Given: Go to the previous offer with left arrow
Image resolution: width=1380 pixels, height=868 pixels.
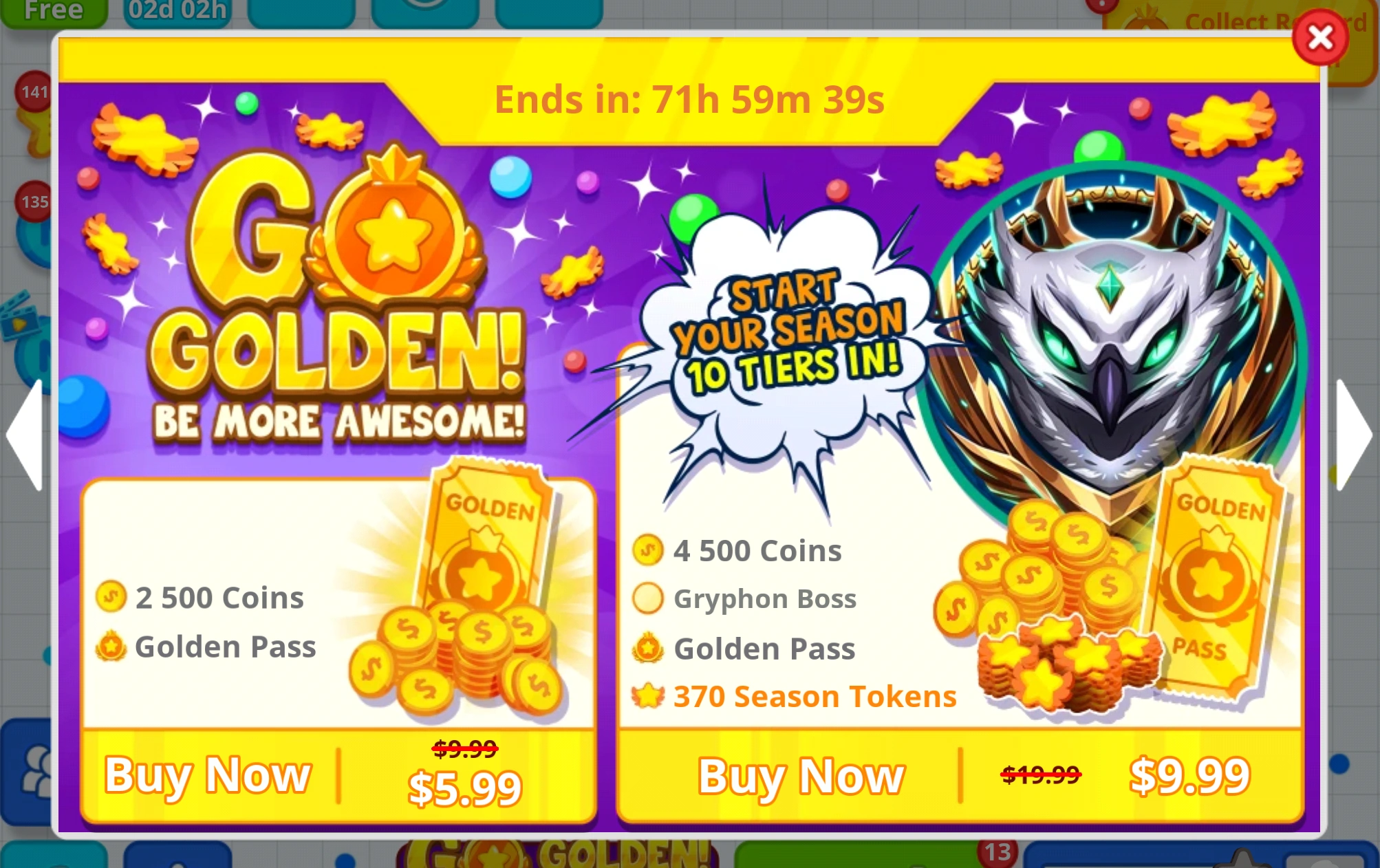Looking at the screenshot, I should [x=25, y=435].
